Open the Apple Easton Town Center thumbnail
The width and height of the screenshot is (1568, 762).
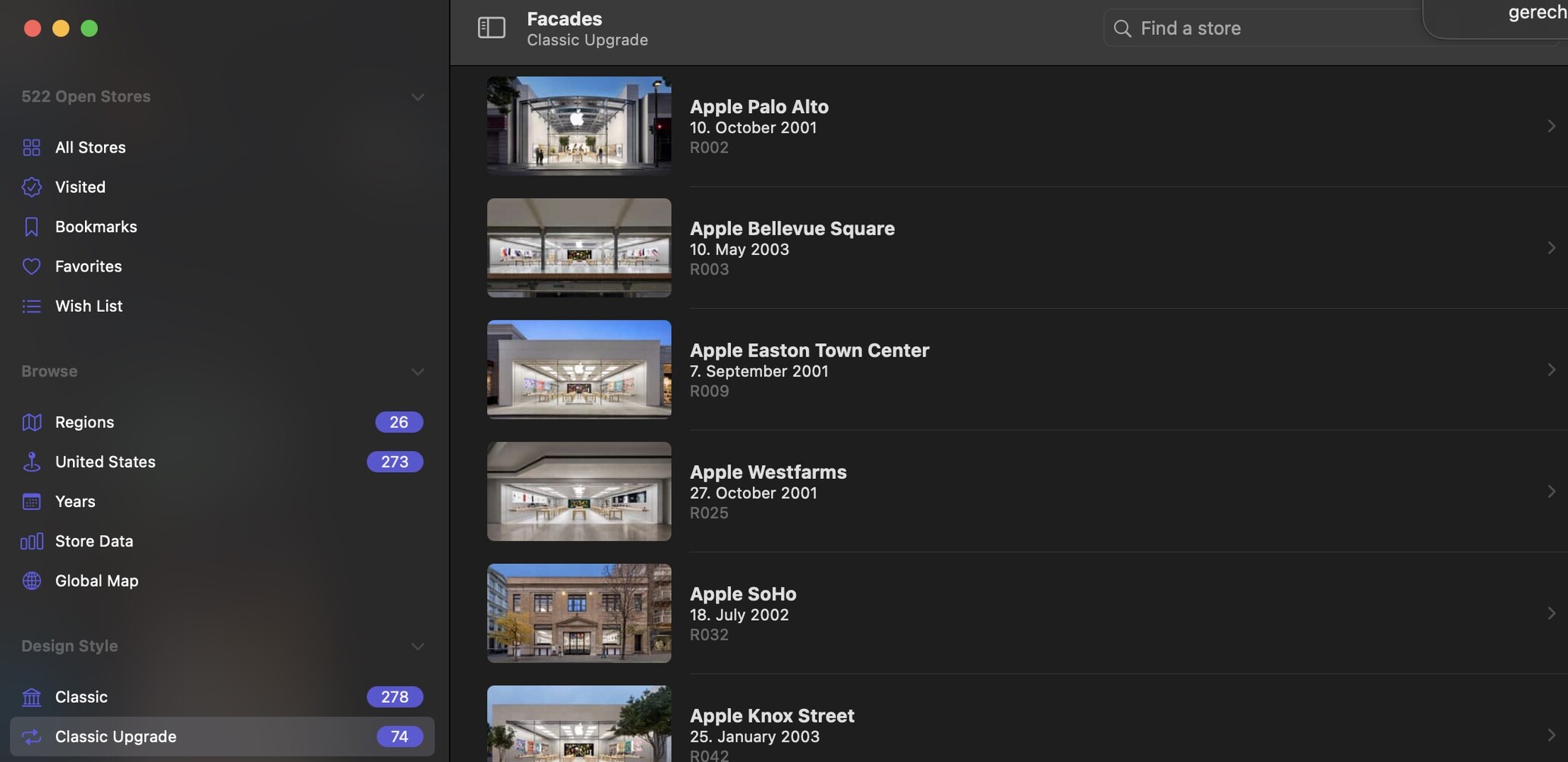(579, 370)
